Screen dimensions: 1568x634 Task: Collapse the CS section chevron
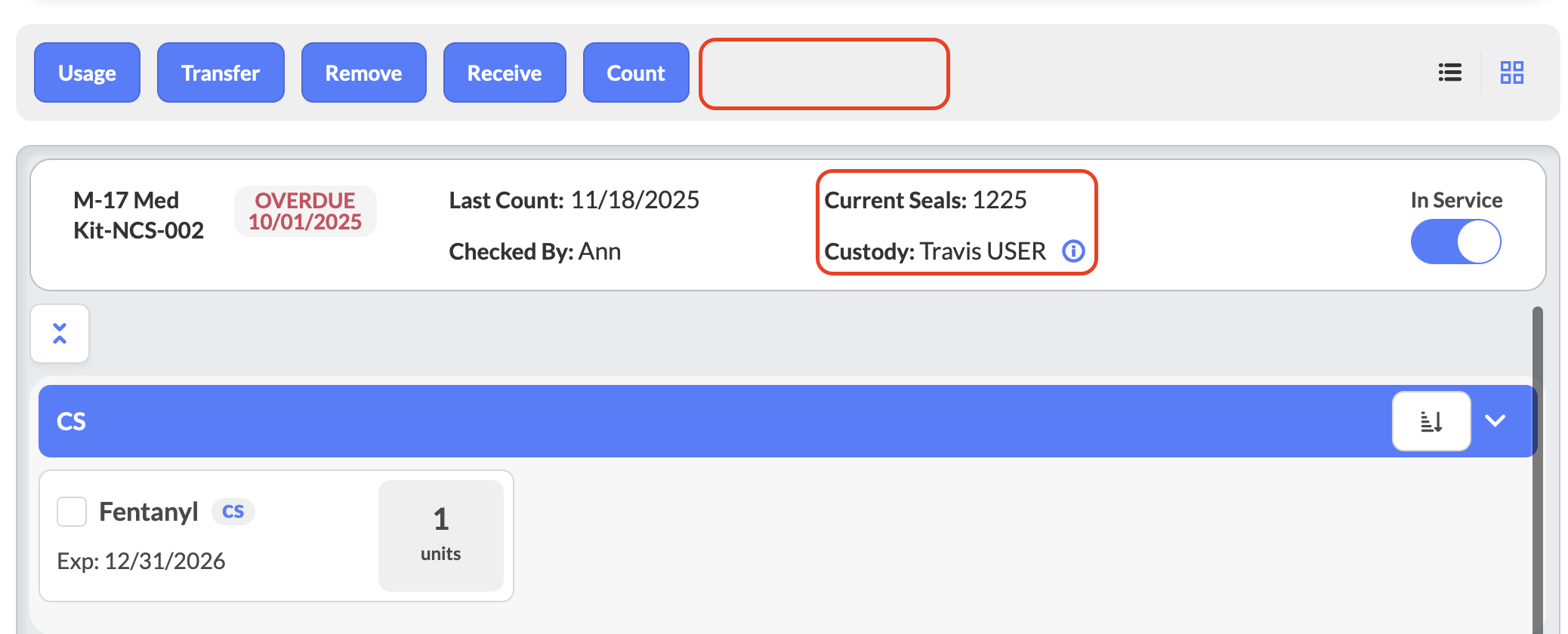(1495, 421)
